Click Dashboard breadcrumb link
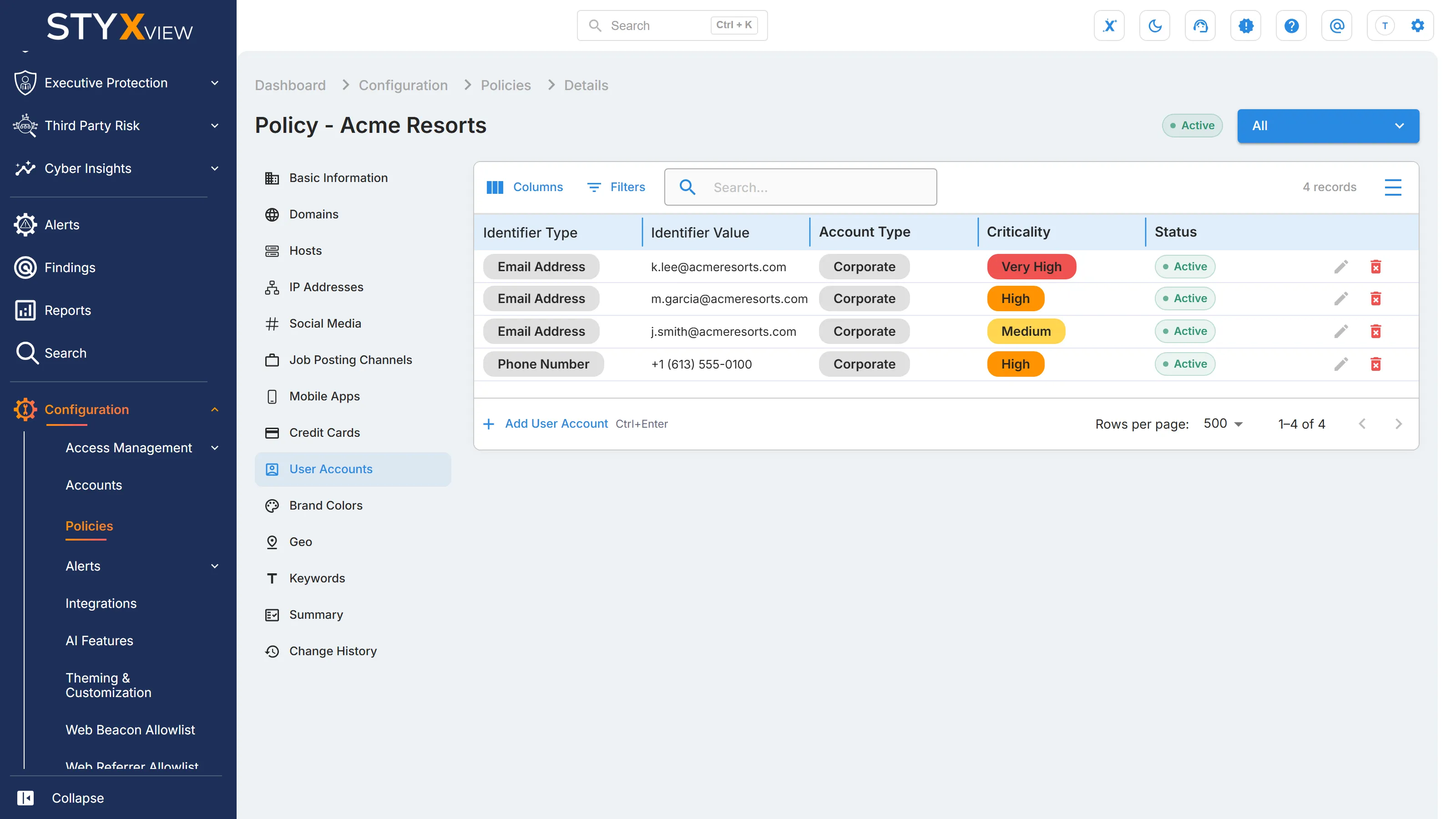Viewport: 1456px width, 819px height. point(290,85)
